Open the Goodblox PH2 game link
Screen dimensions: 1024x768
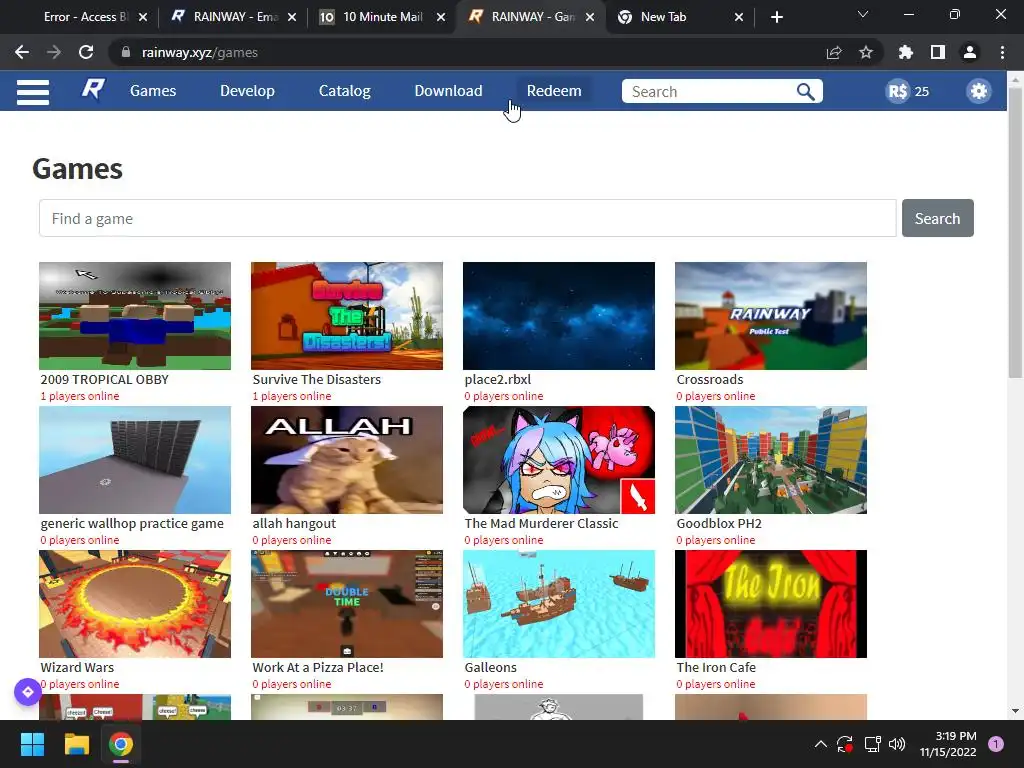click(719, 523)
